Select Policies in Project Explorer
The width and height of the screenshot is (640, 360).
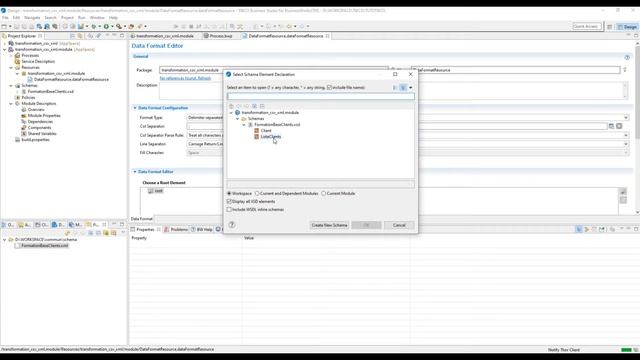tap(28, 98)
